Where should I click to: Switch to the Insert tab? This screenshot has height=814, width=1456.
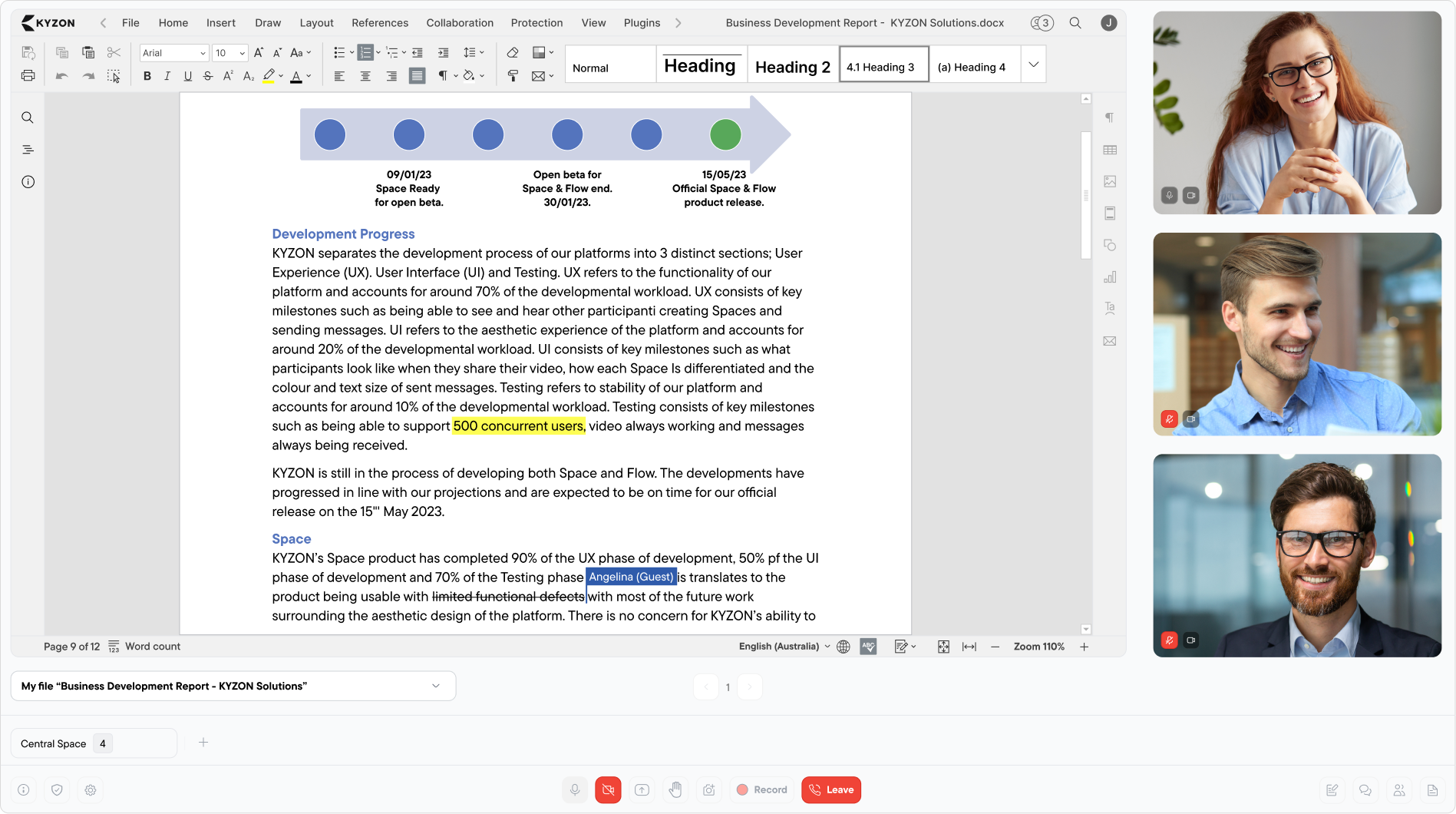pyautogui.click(x=221, y=23)
